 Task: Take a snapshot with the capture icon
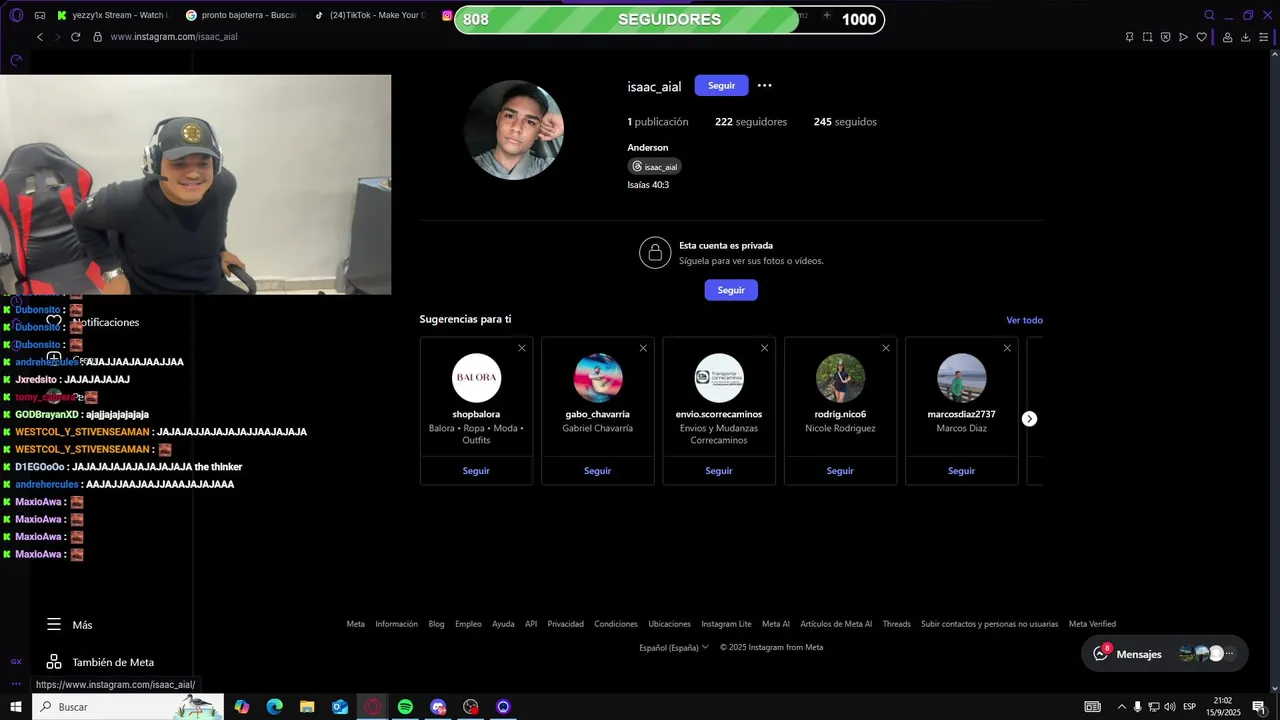tap(1147, 37)
